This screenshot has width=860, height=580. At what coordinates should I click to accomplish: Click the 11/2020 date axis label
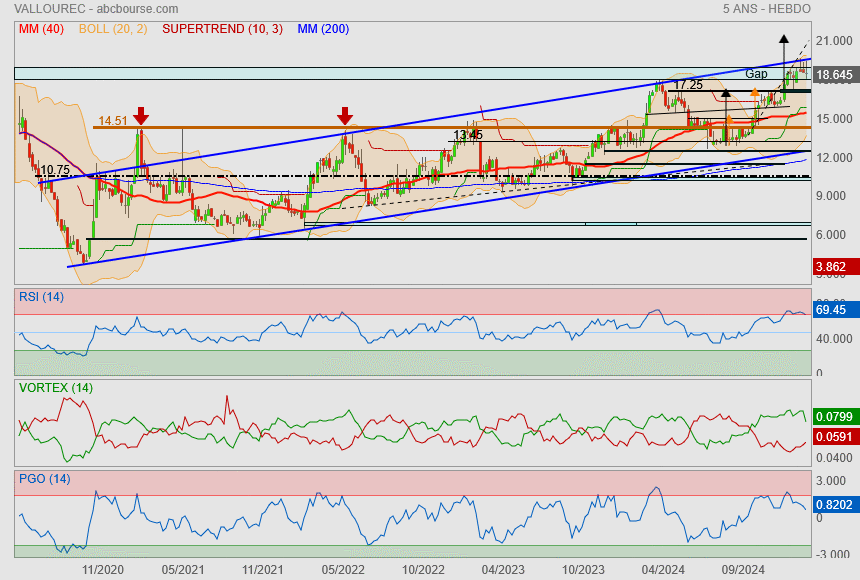point(103,570)
